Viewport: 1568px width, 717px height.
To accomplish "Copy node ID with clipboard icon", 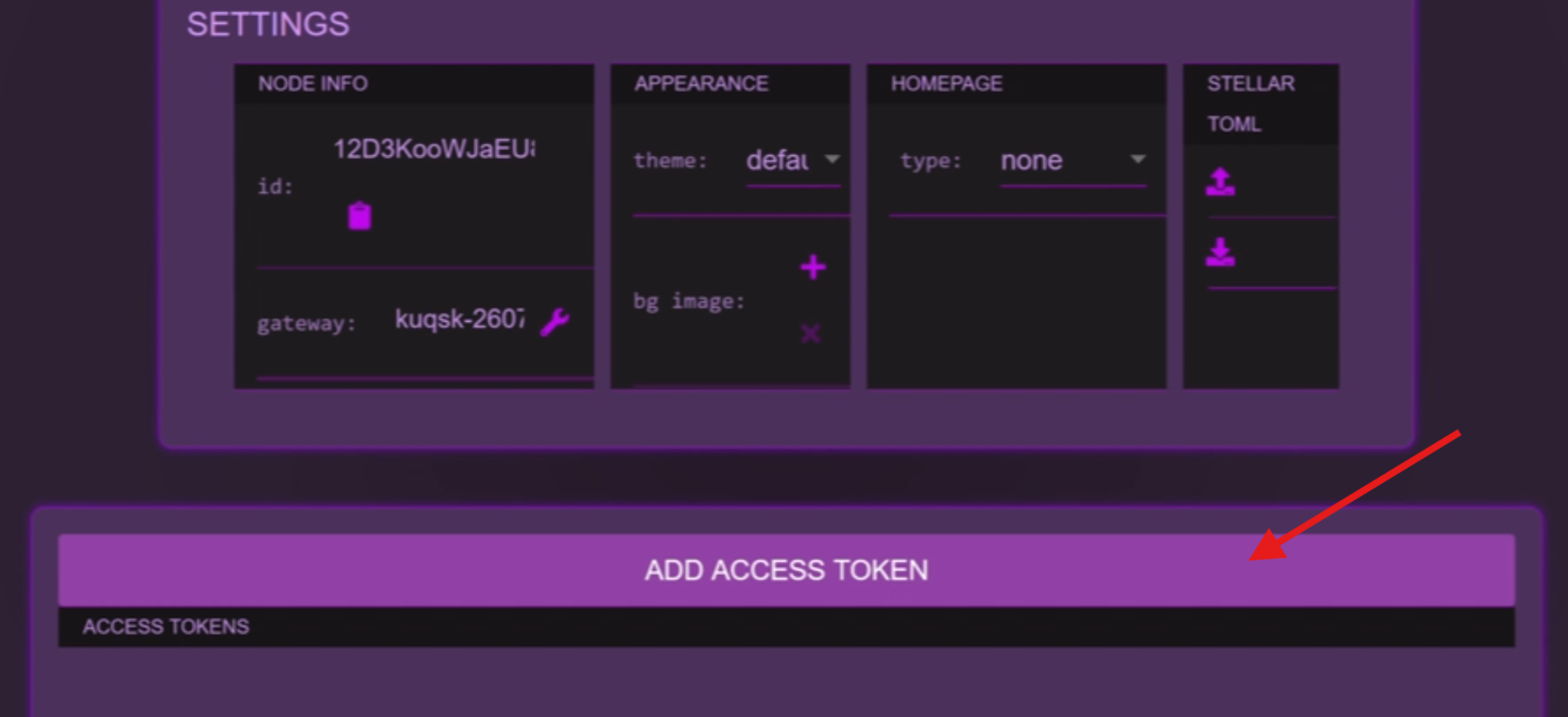I will pyautogui.click(x=359, y=216).
